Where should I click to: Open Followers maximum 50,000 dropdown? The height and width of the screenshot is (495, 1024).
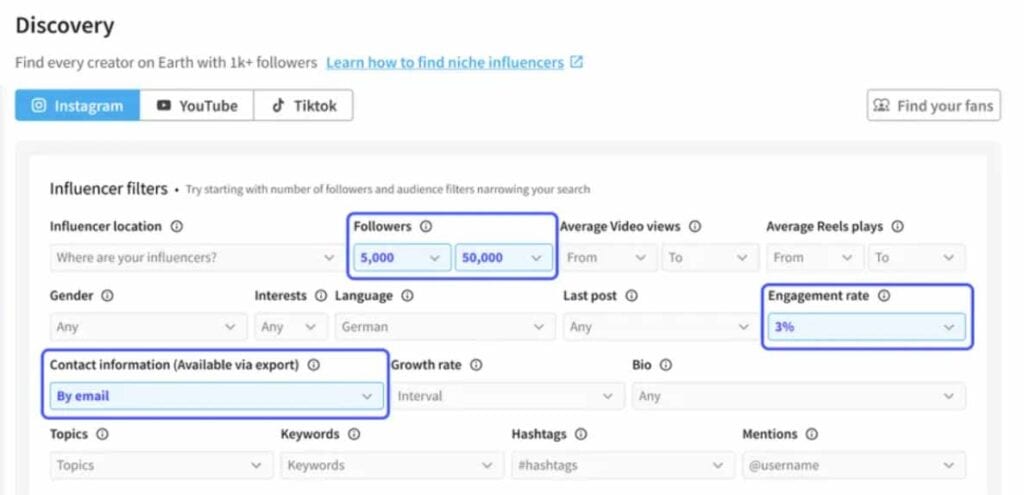click(504, 257)
